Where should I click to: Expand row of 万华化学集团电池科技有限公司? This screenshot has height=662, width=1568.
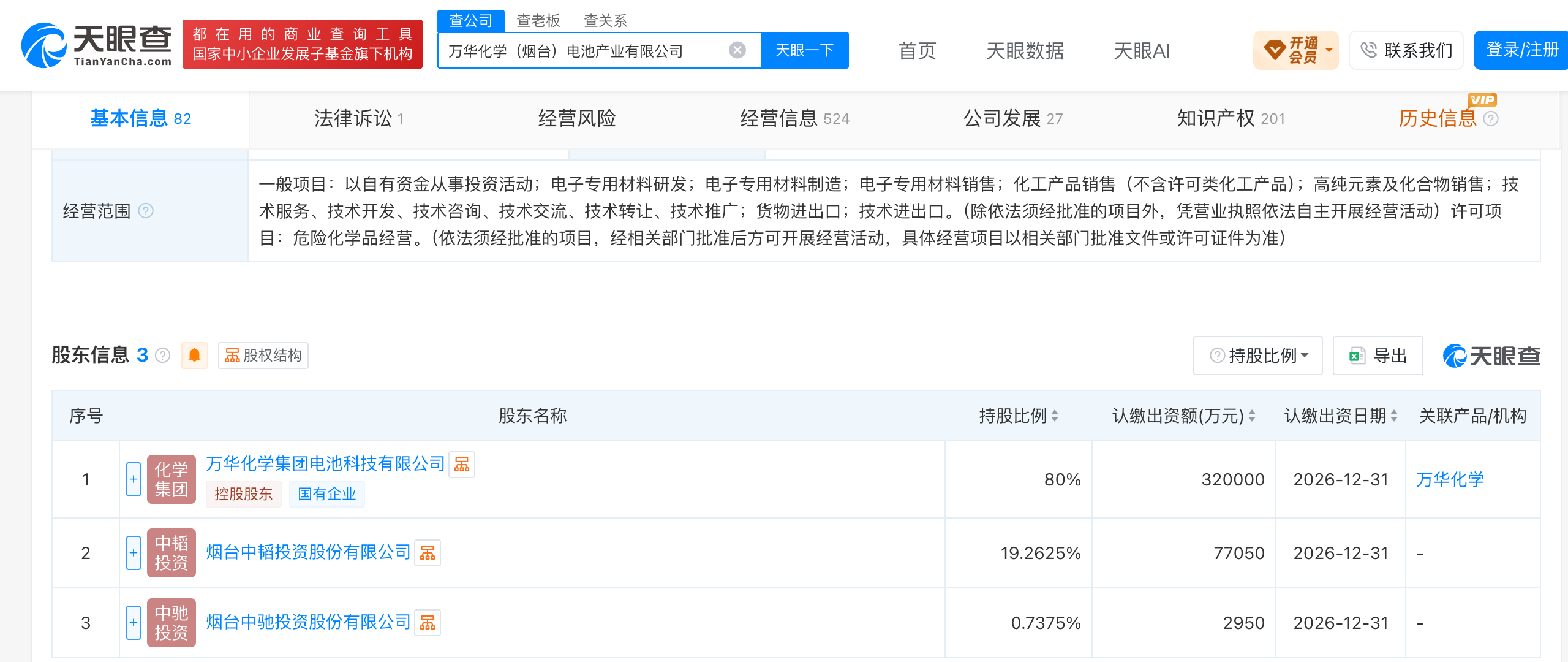click(x=134, y=479)
